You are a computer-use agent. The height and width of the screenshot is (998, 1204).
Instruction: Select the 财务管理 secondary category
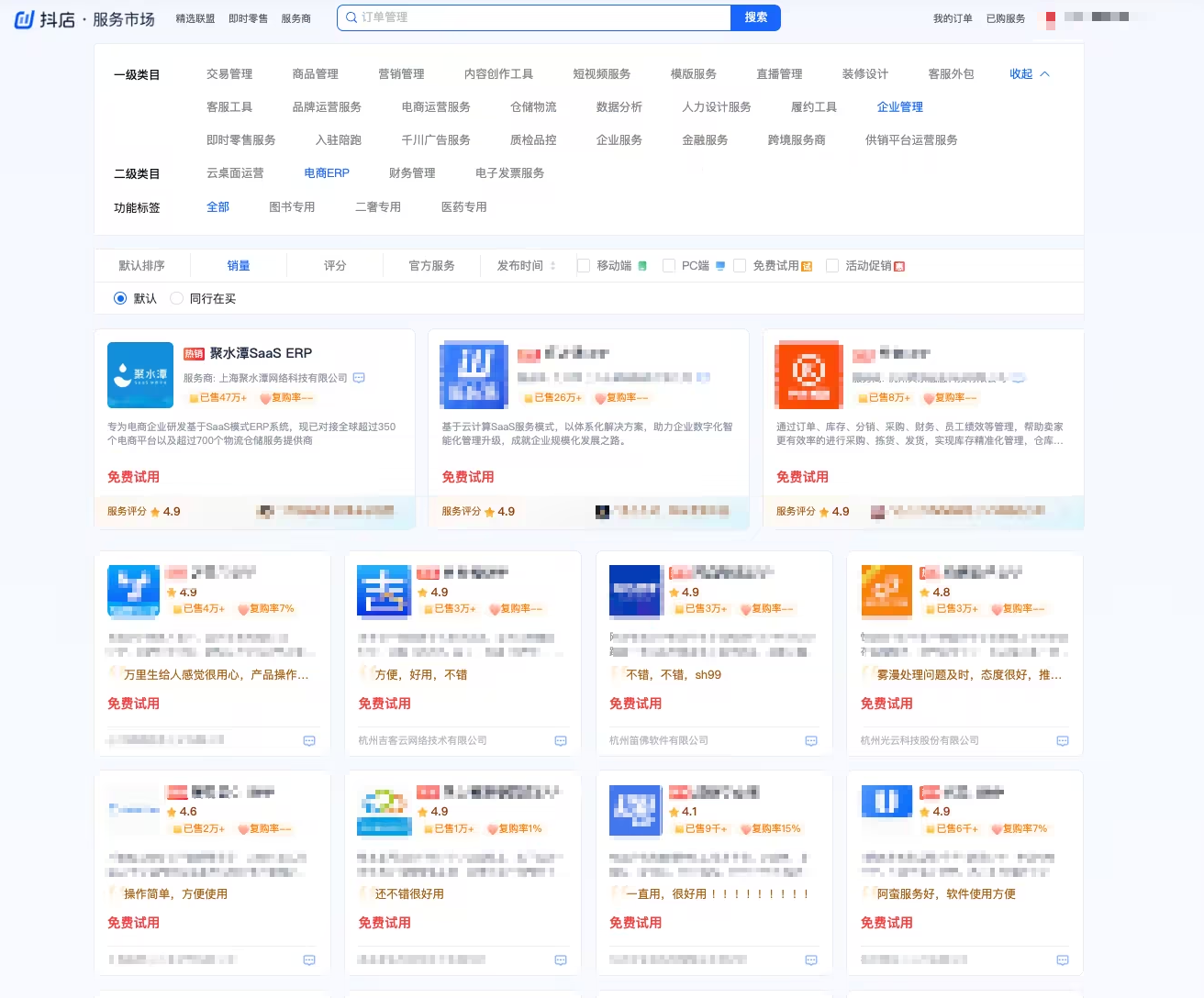(412, 173)
